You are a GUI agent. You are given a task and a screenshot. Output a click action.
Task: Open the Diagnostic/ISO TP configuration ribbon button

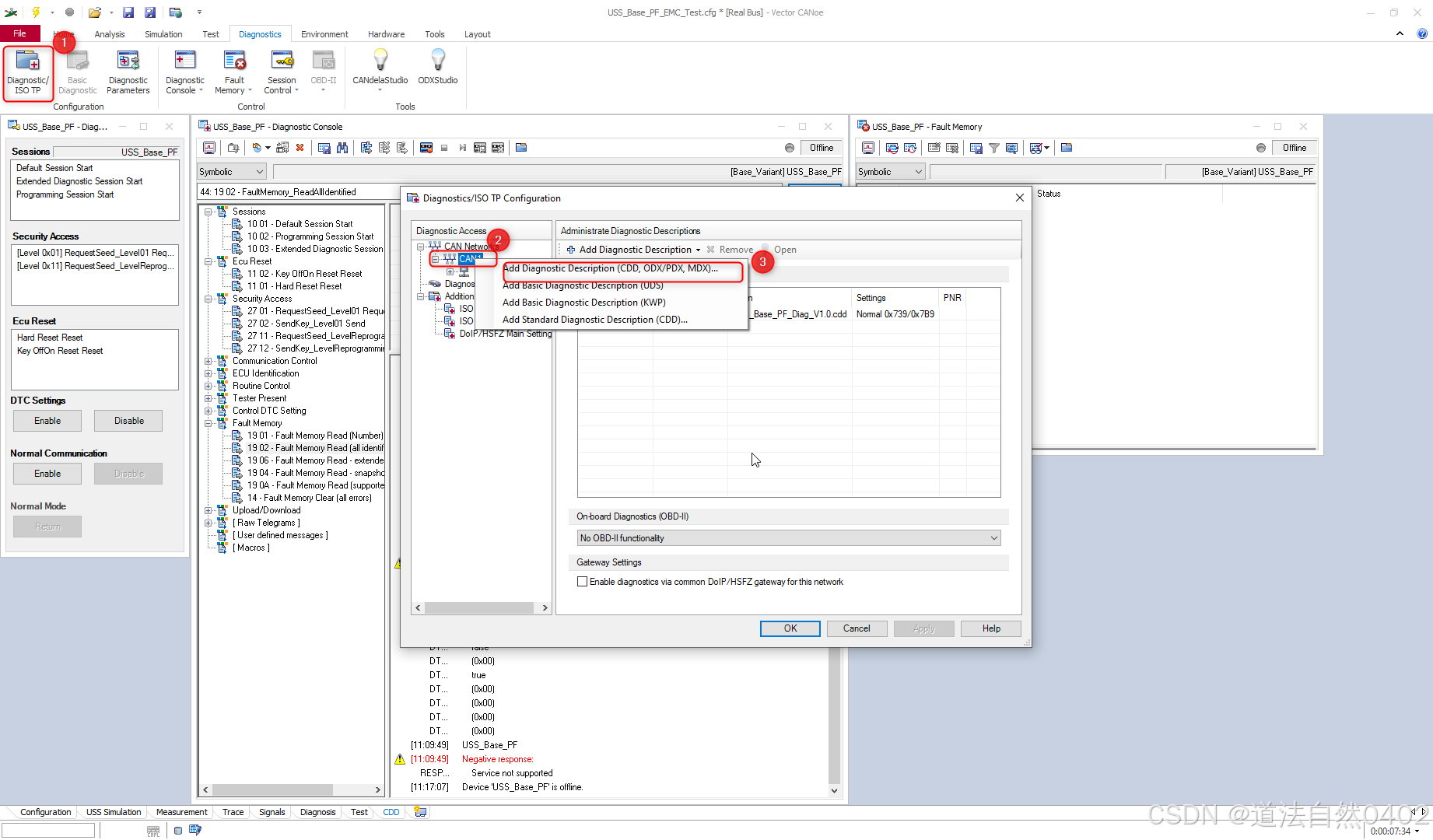point(28,73)
